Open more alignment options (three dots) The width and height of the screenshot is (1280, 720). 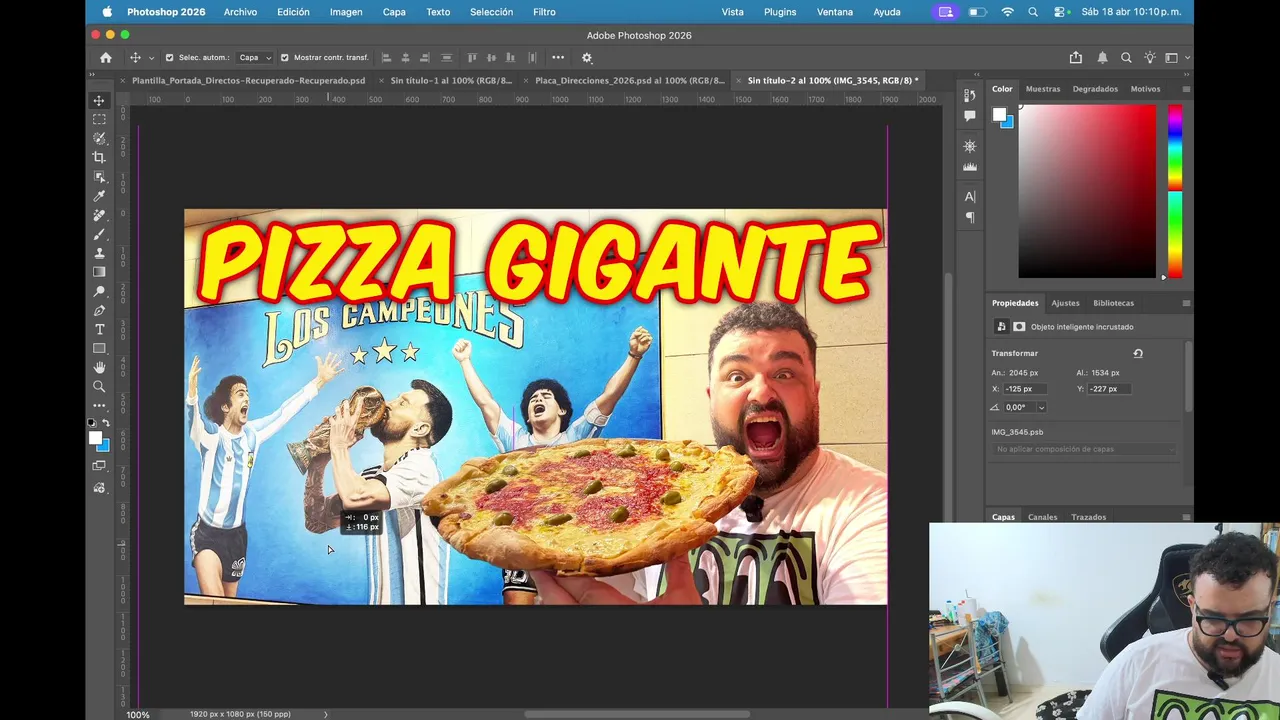(x=558, y=58)
